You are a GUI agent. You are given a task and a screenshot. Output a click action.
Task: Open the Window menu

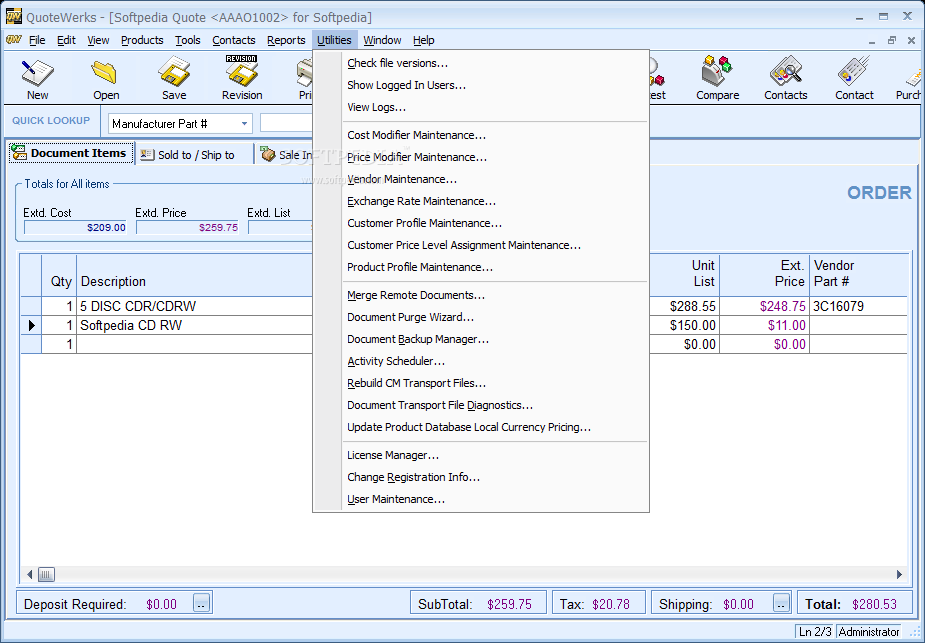[382, 40]
